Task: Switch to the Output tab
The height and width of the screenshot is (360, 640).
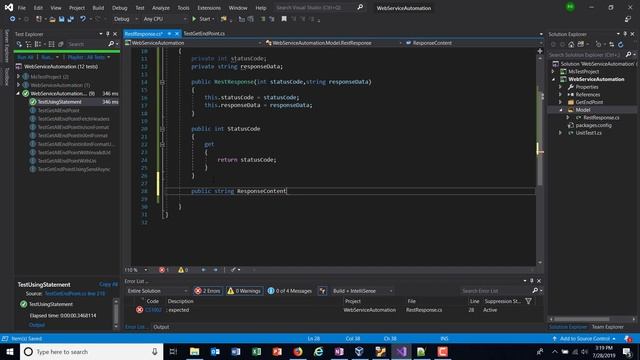Action: pos(161,327)
